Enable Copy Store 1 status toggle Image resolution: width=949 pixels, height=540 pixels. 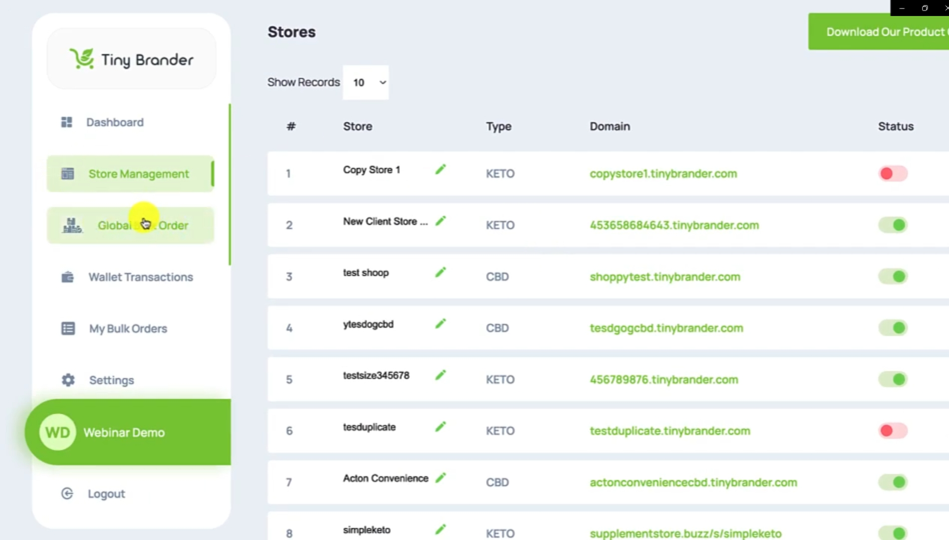pyautogui.click(x=893, y=174)
